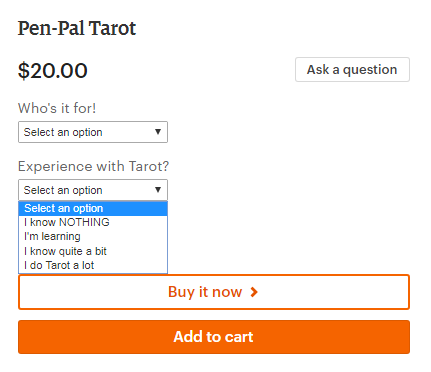The image size is (431, 372).
Task: Add the item to cart
Action: point(214,337)
